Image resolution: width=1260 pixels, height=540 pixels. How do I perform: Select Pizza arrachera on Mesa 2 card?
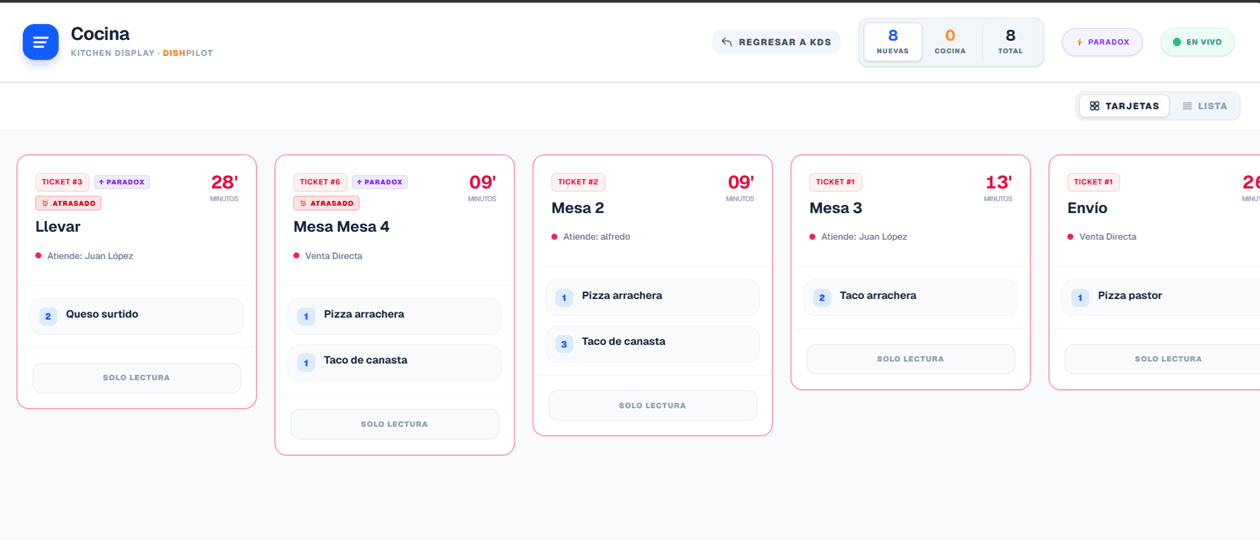(653, 297)
